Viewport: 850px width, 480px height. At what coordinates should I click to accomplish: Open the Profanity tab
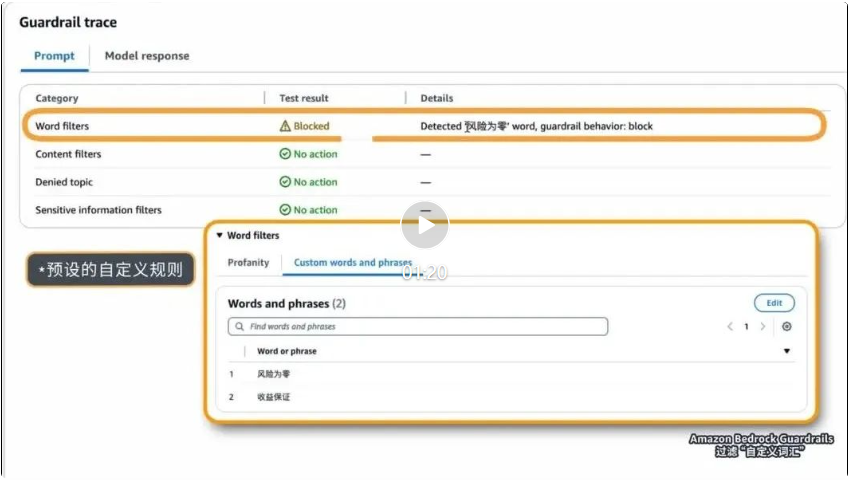(248, 262)
